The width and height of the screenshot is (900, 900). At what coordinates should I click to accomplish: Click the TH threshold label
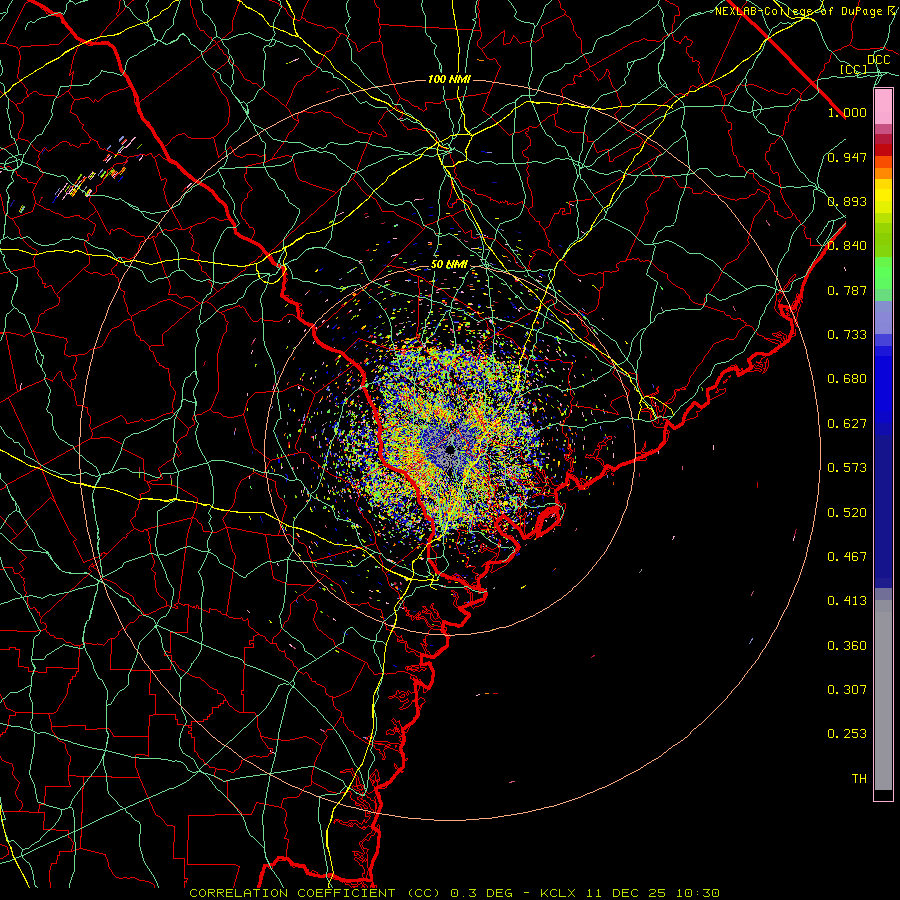tap(859, 778)
